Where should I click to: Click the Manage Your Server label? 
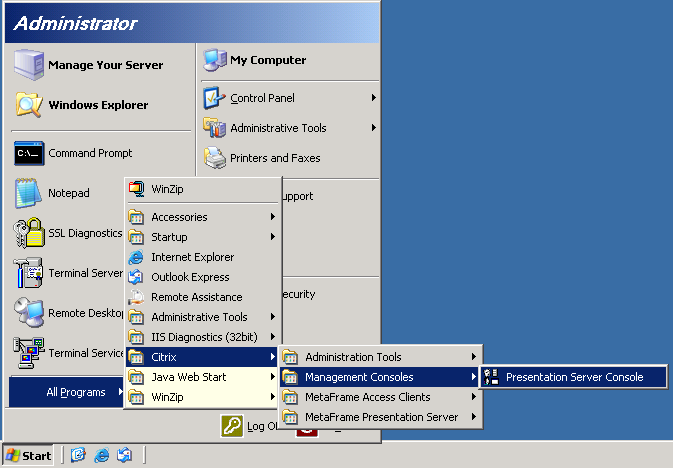click(x=106, y=65)
